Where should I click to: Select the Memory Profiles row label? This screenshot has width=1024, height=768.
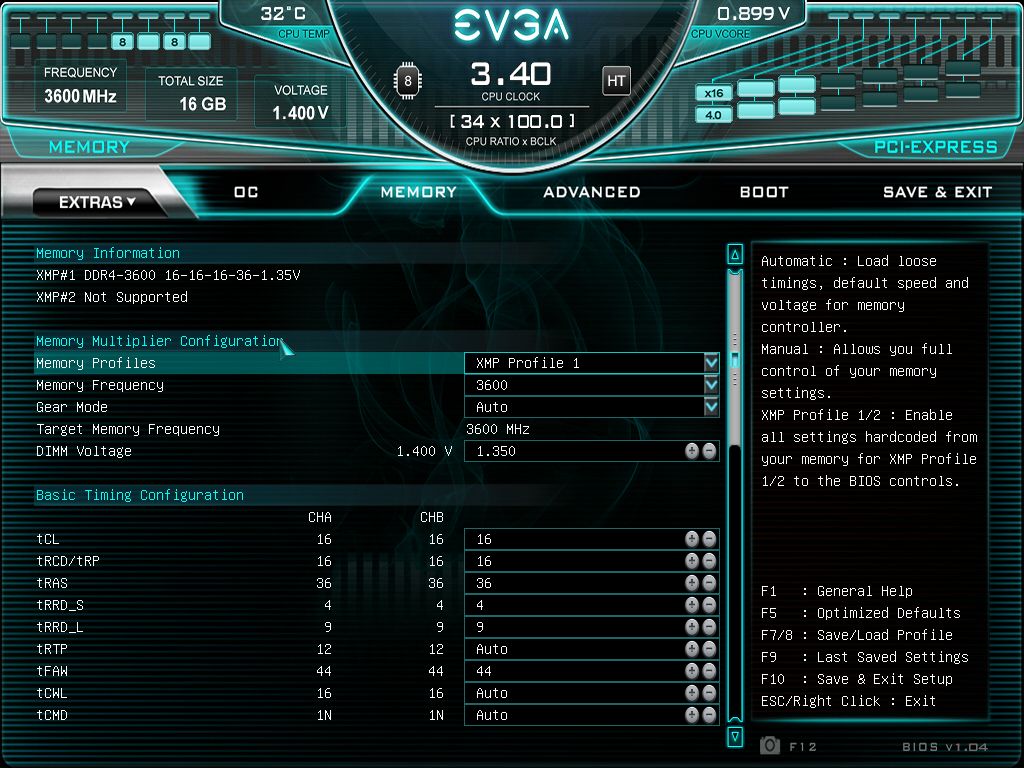point(96,363)
